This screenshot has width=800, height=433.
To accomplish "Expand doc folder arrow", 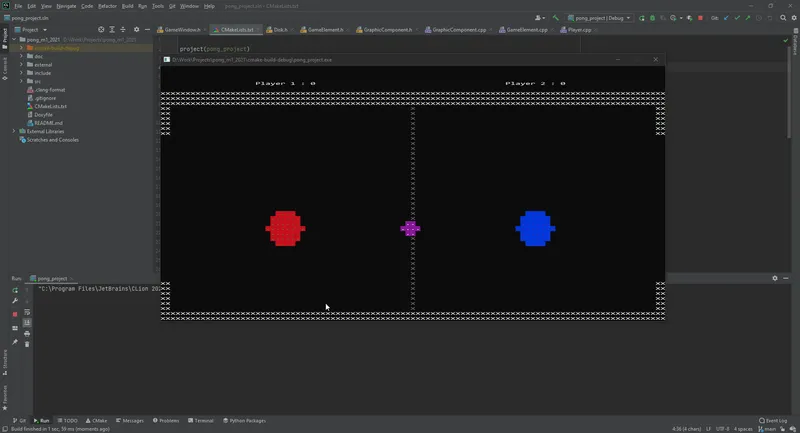I will [x=21, y=56].
